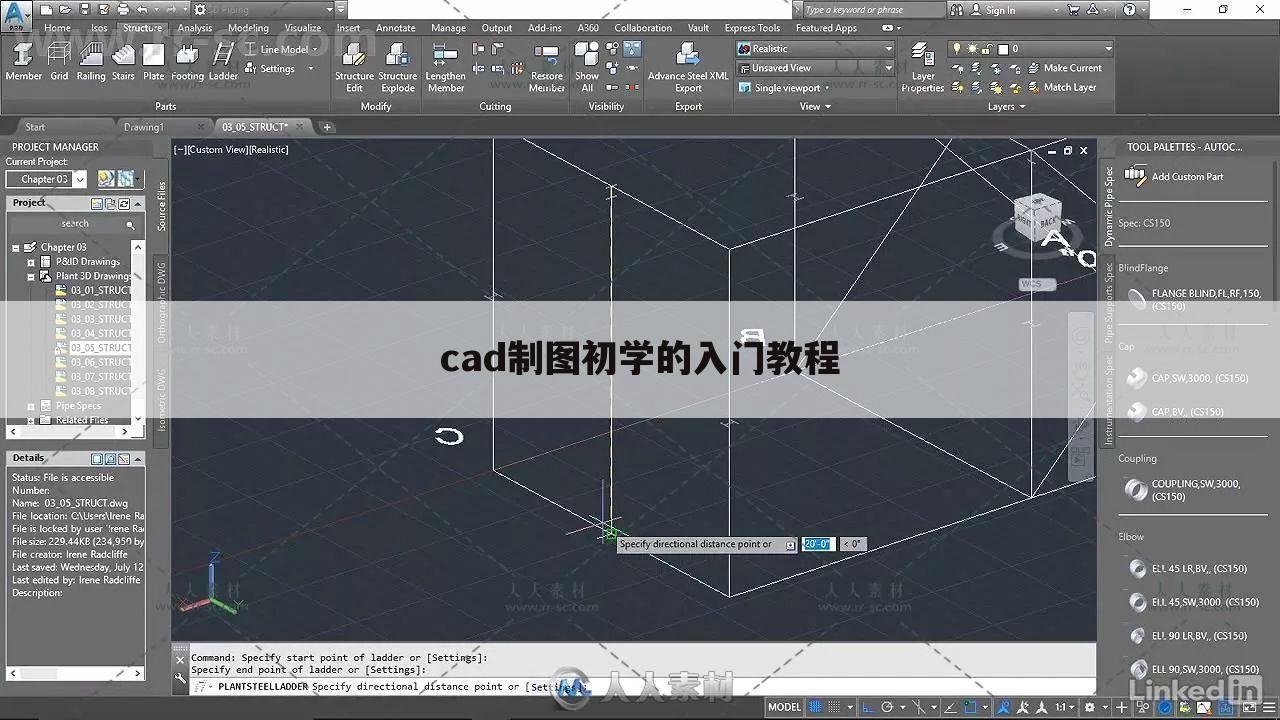Click the keyword search input field
Viewport: 1280px width, 720px height.
pos(872,10)
